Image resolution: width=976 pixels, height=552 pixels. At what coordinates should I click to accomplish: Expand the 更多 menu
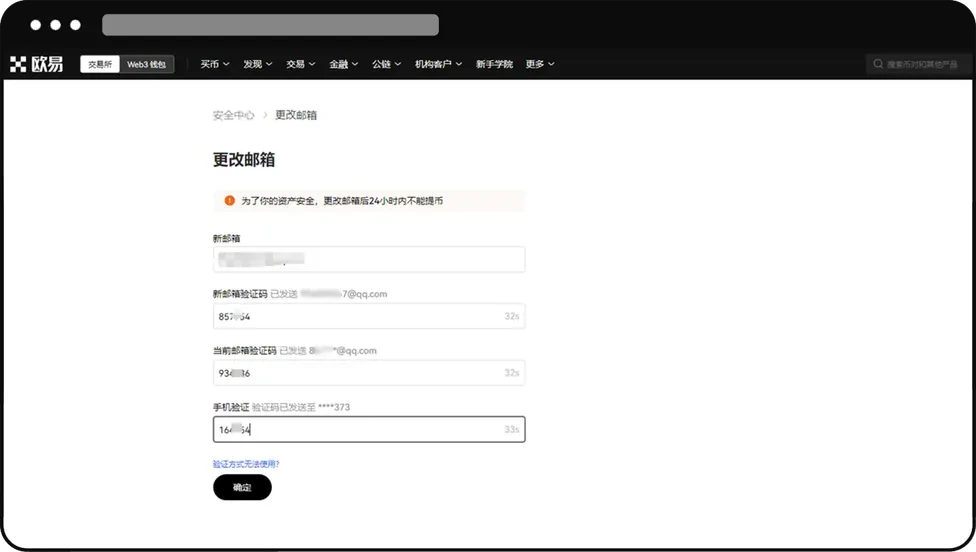point(539,64)
